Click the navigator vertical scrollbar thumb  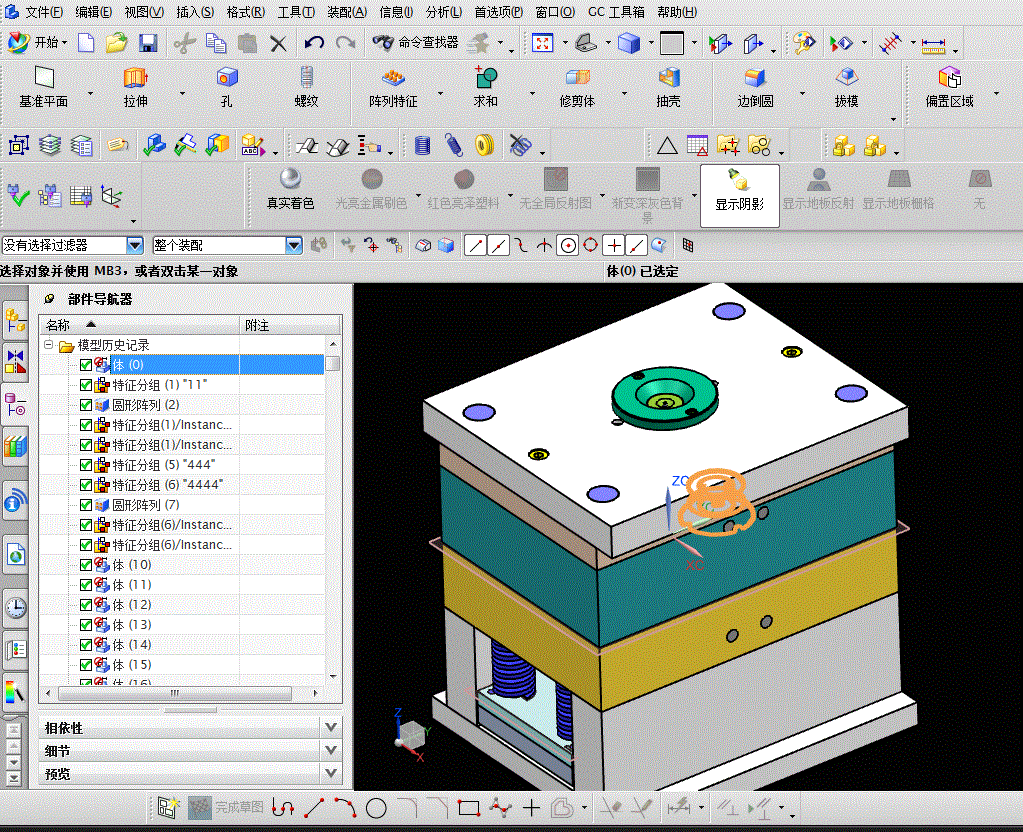(x=333, y=363)
